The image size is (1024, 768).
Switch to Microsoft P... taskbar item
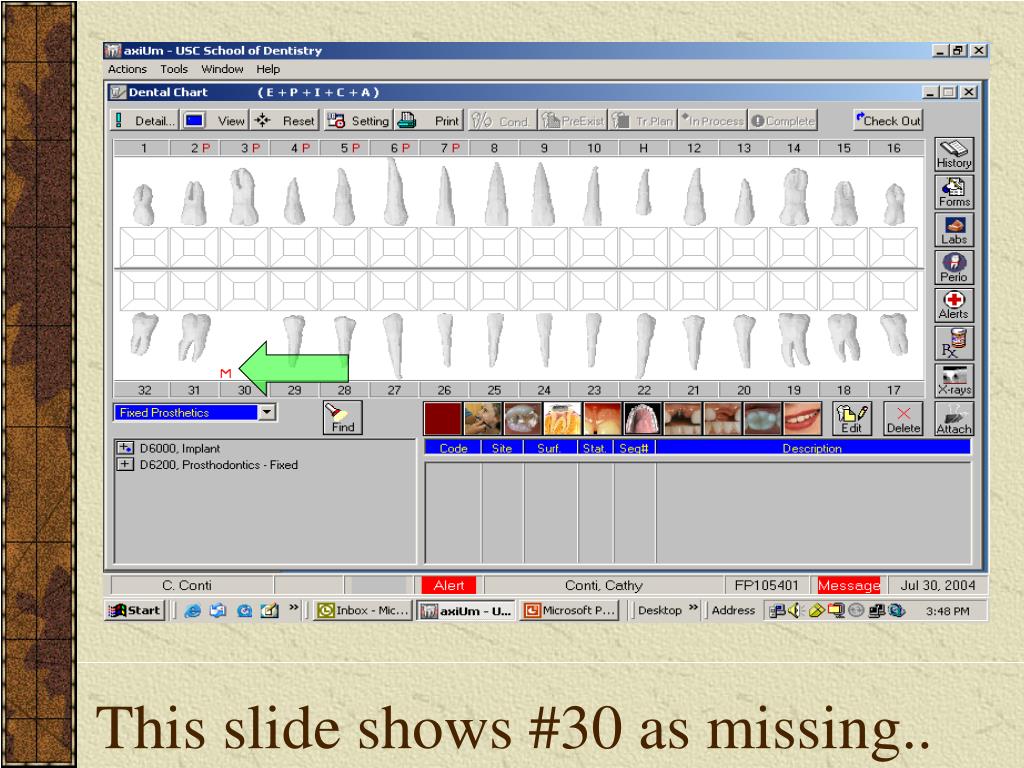pyautogui.click(x=569, y=611)
